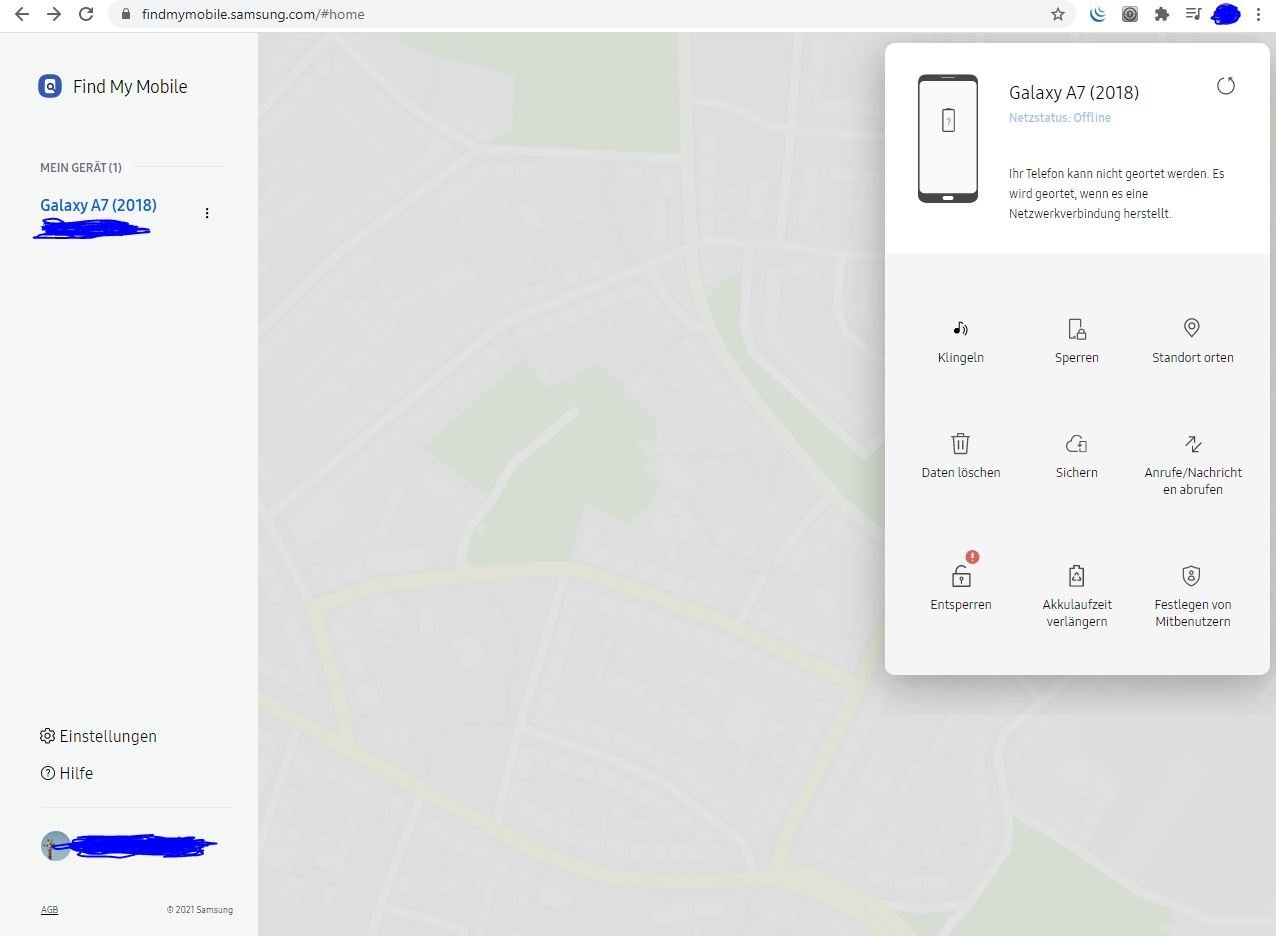The width and height of the screenshot is (1276, 936).
Task: Click the Klingeln label
Action: [961, 357]
